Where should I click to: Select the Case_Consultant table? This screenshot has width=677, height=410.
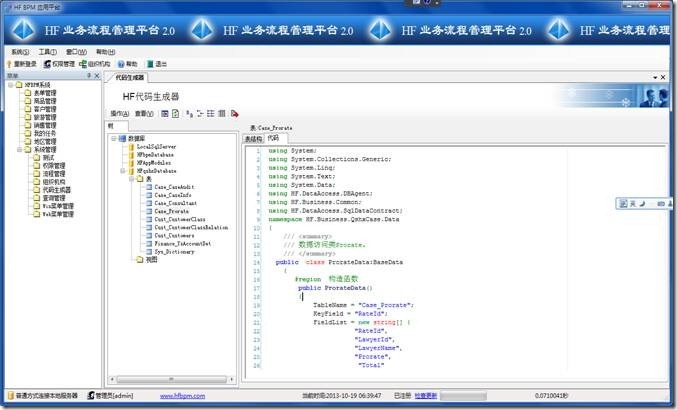click(x=171, y=203)
